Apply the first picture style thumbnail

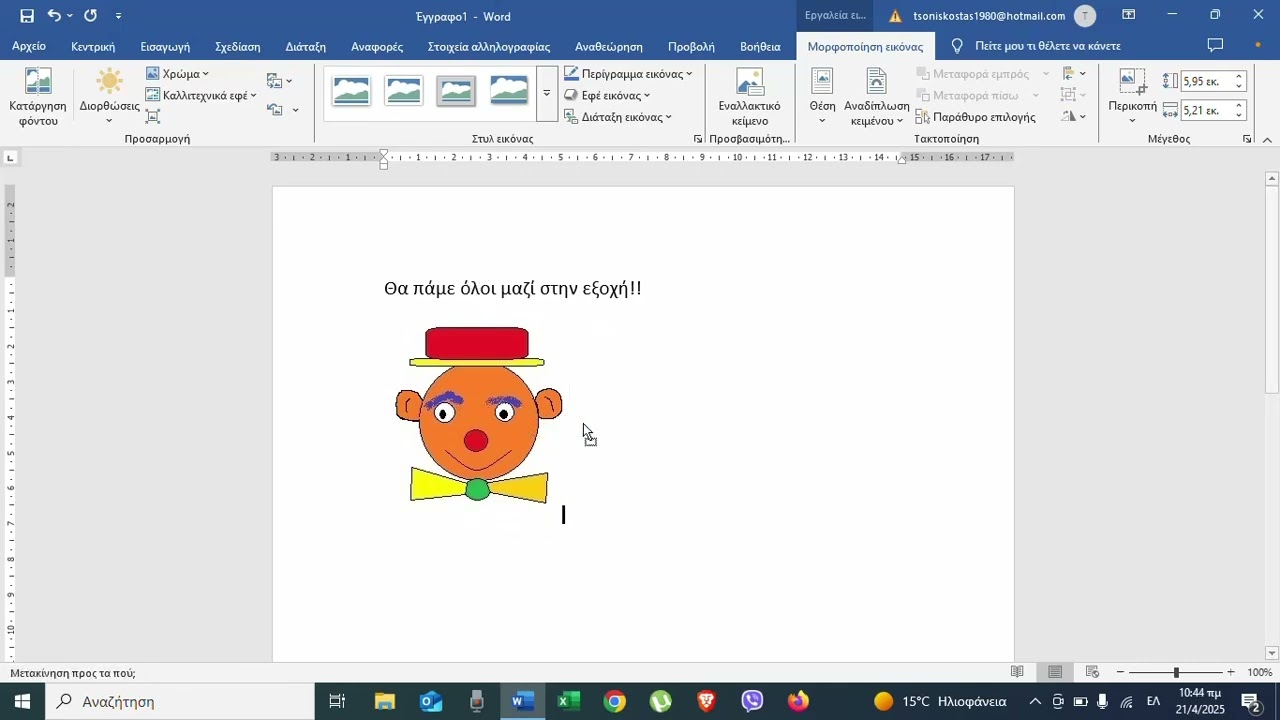click(351, 92)
